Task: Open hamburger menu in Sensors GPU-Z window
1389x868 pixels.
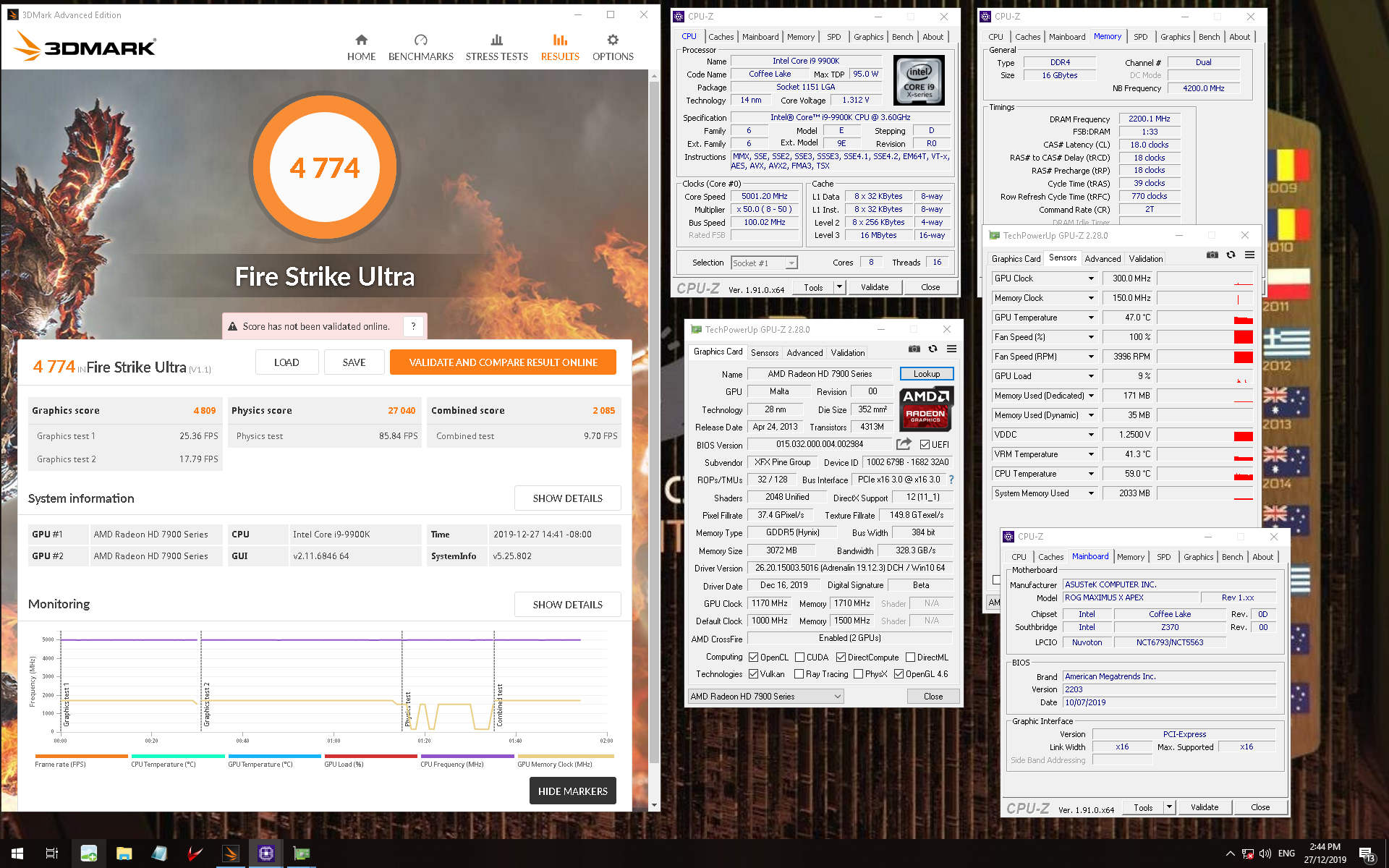Action: pyautogui.click(x=1249, y=255)
